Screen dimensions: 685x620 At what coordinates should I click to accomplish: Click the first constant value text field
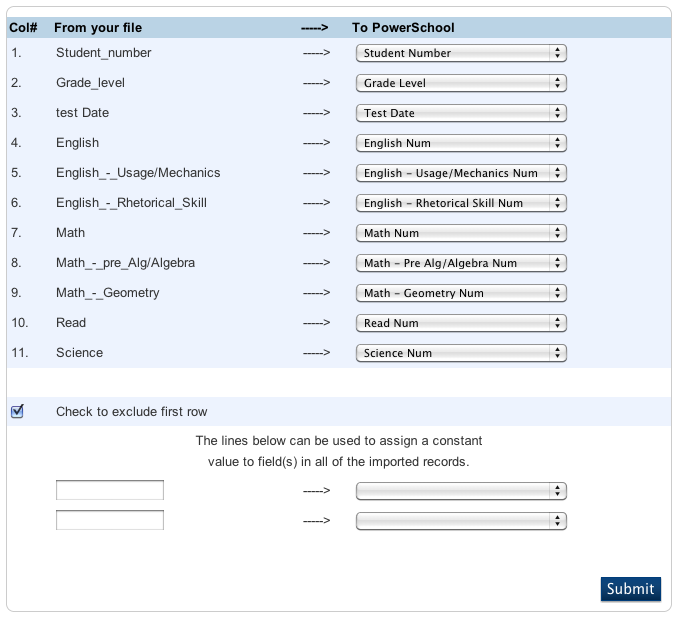click(110, 490)
